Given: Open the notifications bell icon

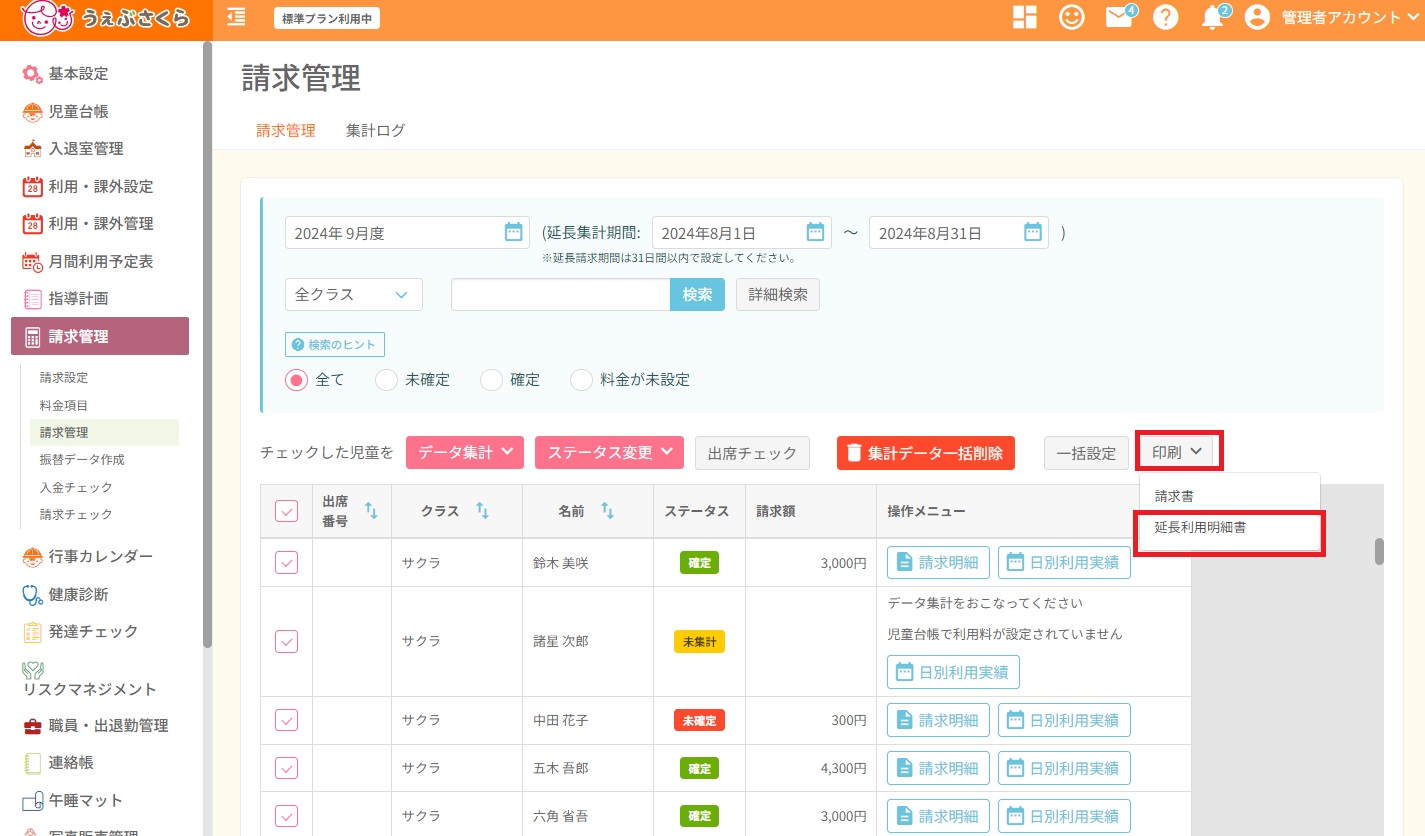Looking at the screenshot, I should click(1213, 17).
